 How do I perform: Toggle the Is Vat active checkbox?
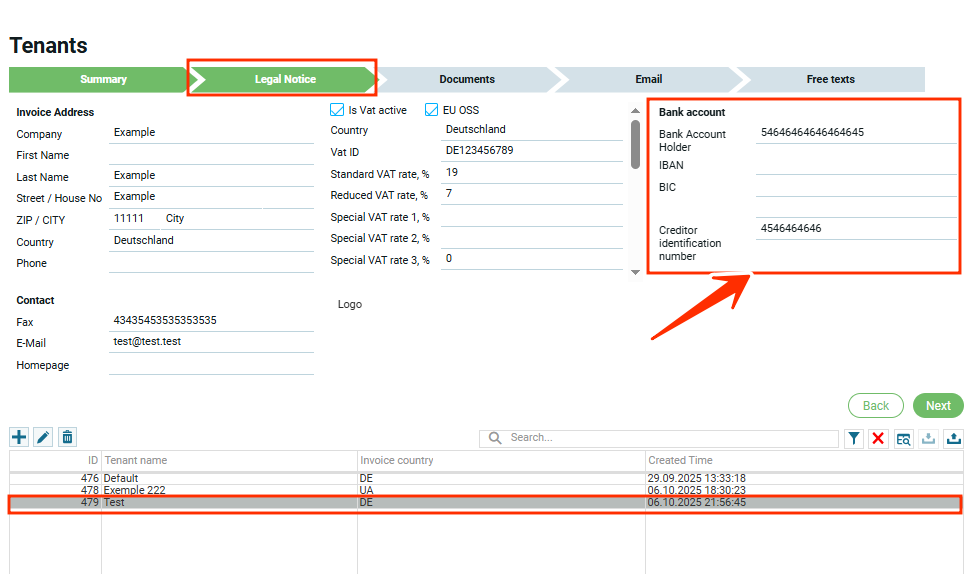pos(337,110)
